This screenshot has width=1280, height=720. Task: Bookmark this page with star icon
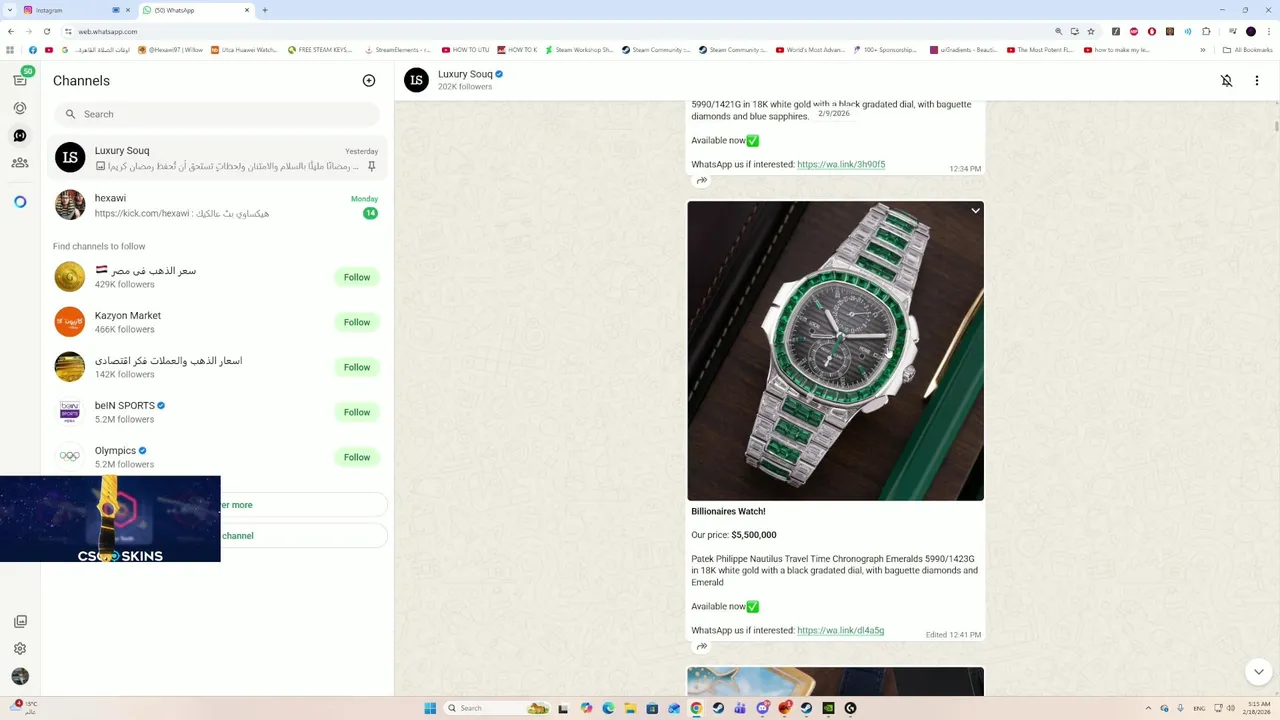pos(1091,31)
